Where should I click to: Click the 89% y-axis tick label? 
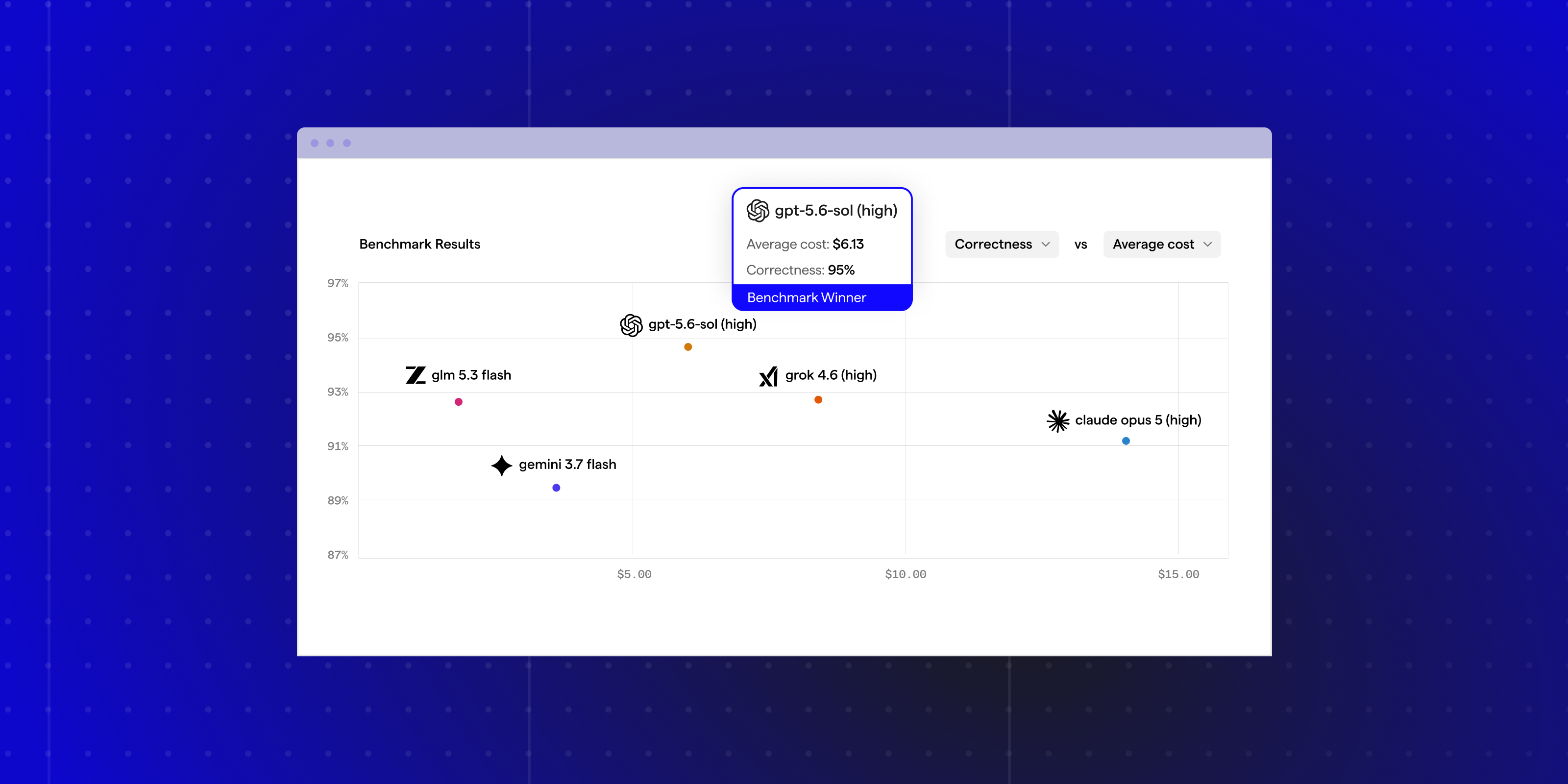coord(338,500)
